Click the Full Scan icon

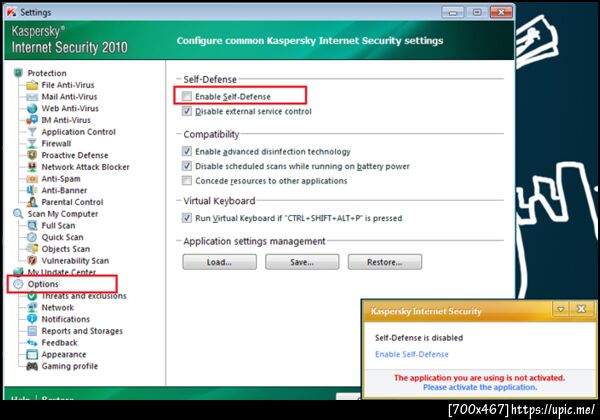[32, 226]
